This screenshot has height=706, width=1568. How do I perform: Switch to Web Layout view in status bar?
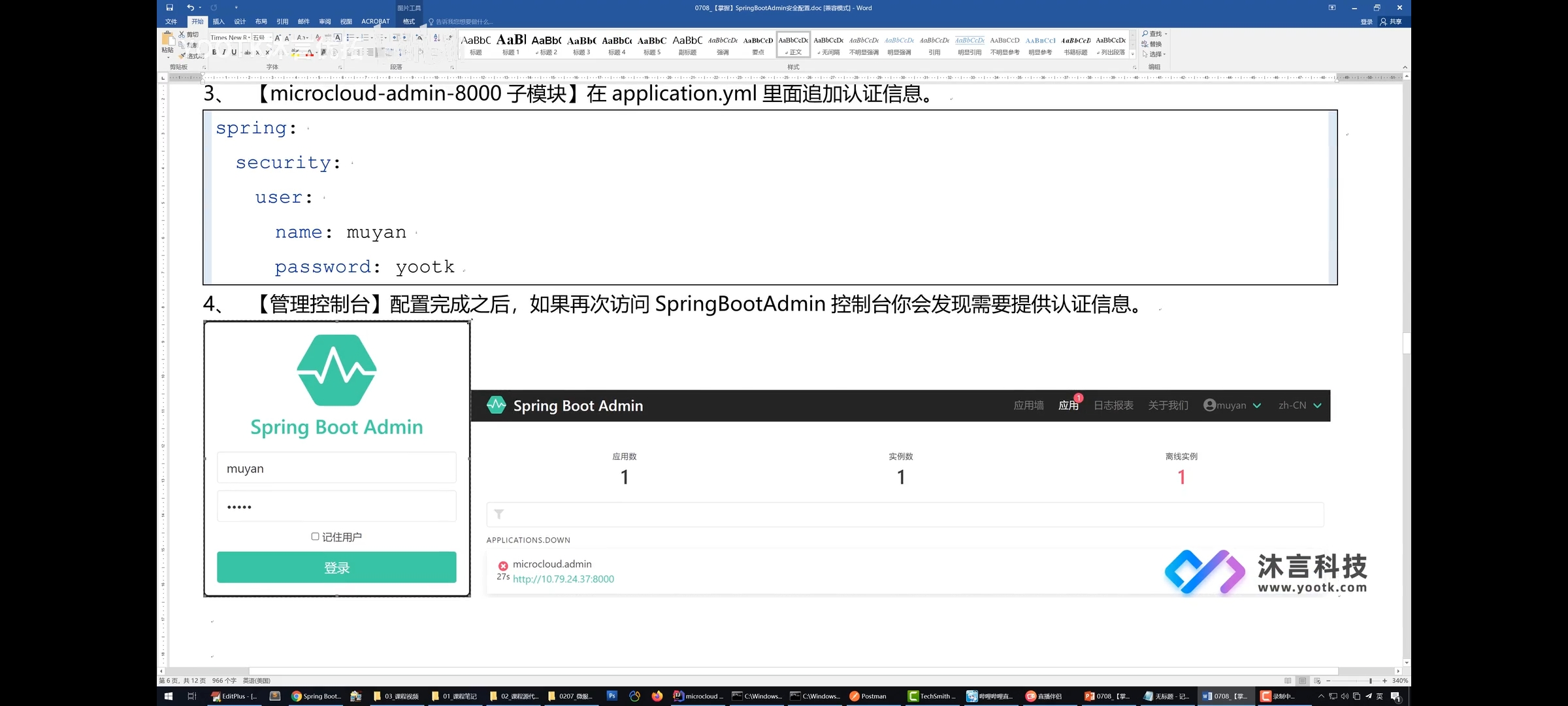1317,681
